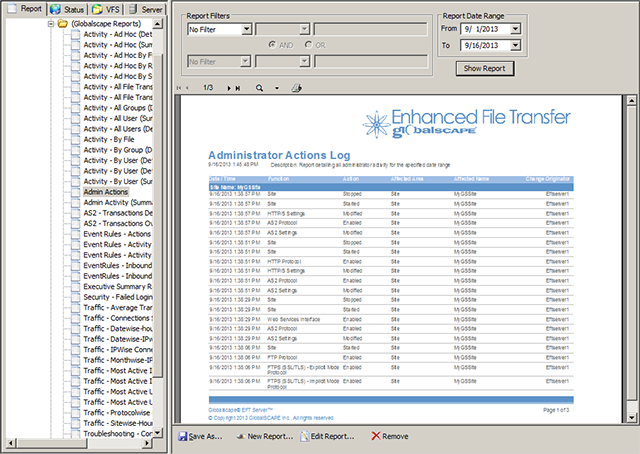Screen dimensions: 640x454
Task: Click document icon beside Traffic - Protocolwise
Action: coord(76,413)
